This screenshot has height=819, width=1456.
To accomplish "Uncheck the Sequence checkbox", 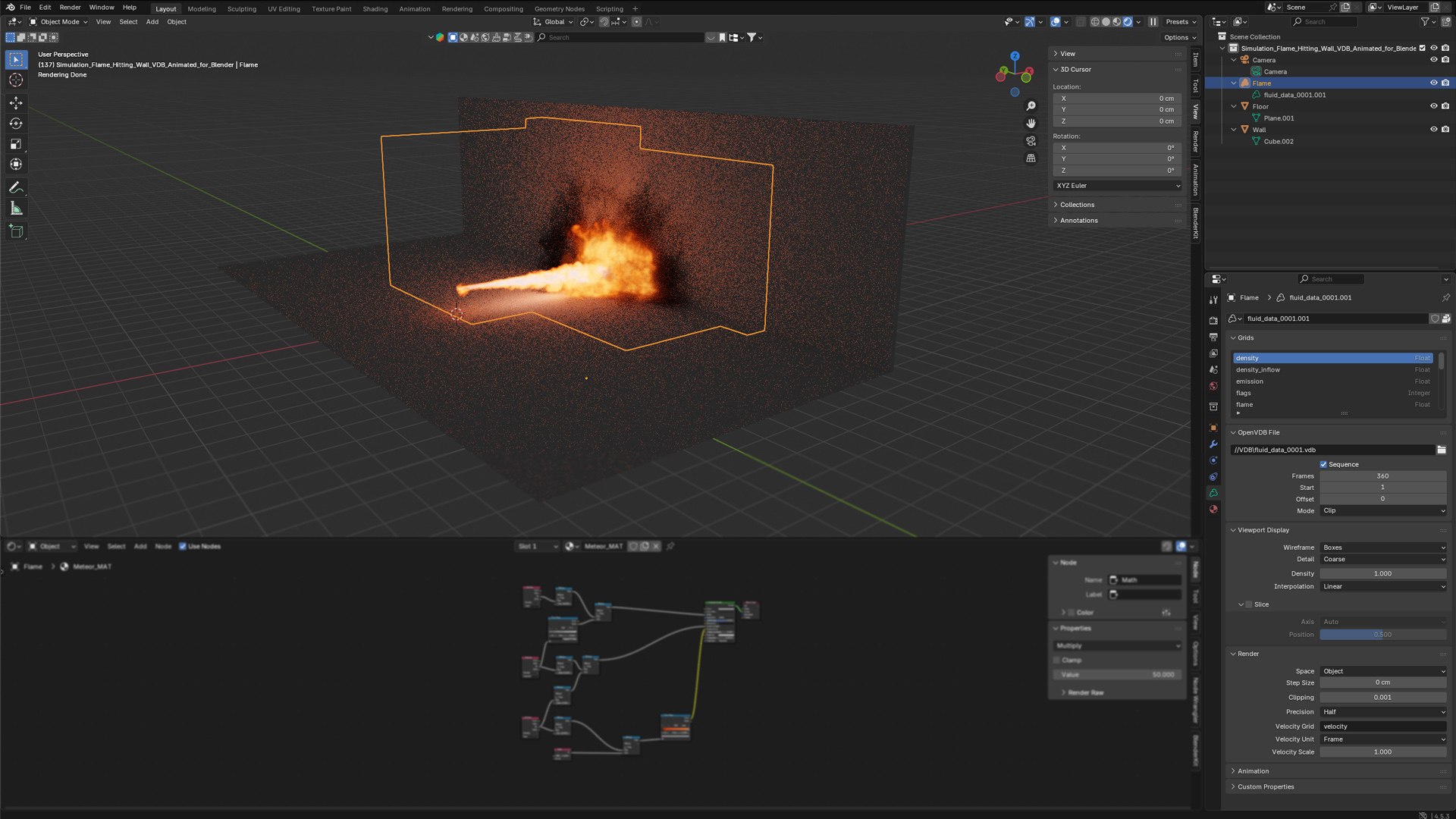I will point(1323,464).
